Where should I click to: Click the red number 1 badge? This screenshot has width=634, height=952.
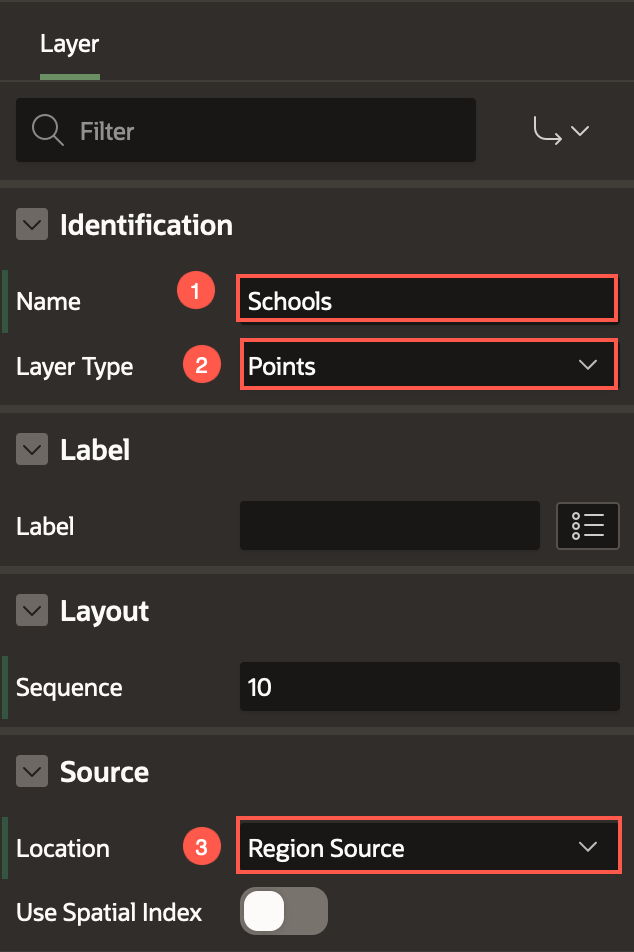196,292
